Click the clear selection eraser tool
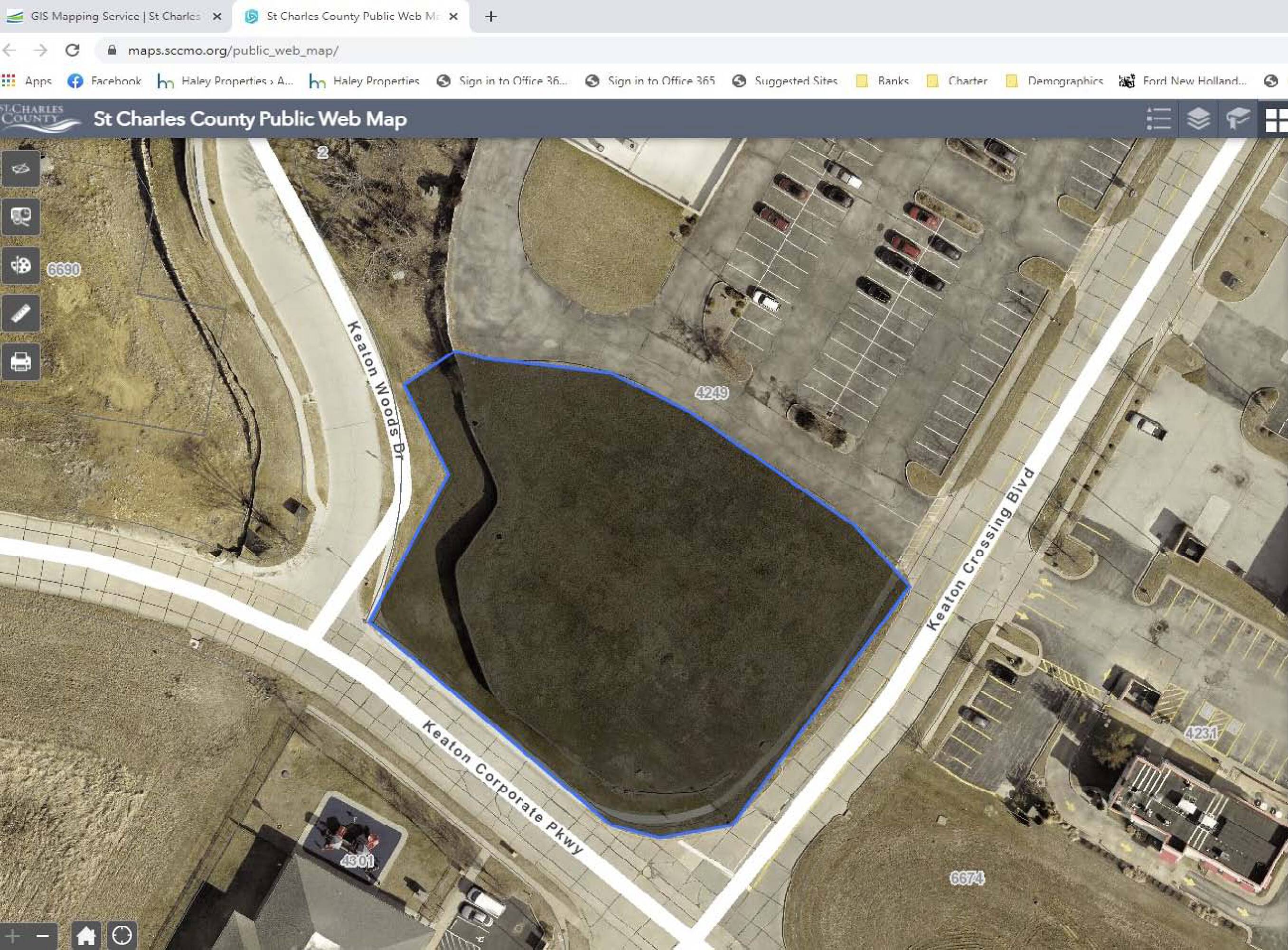This screenshot has width=1288, height=950. (21, 169)
